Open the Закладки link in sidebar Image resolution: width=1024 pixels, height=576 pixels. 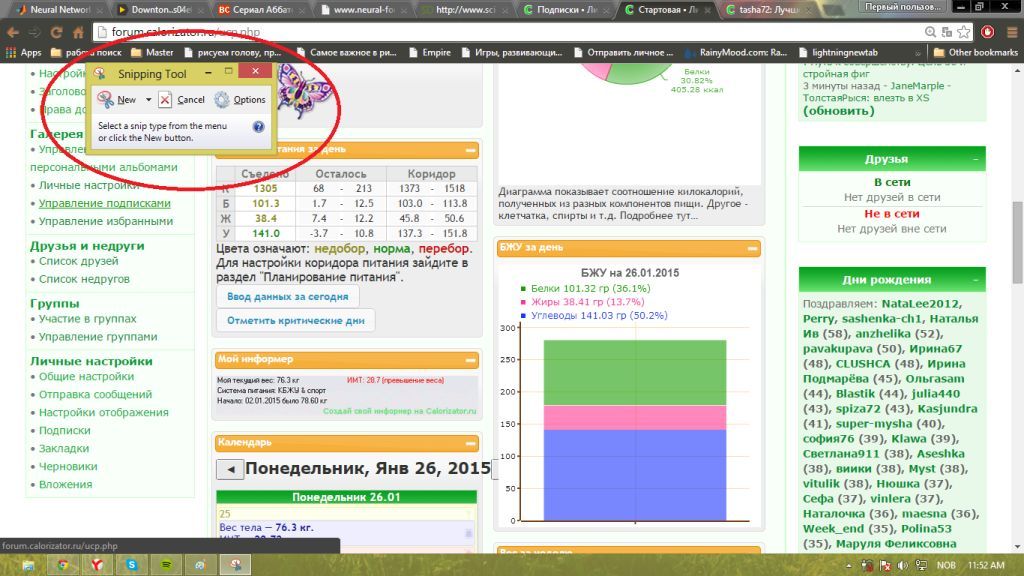click(x=64, y=449)
